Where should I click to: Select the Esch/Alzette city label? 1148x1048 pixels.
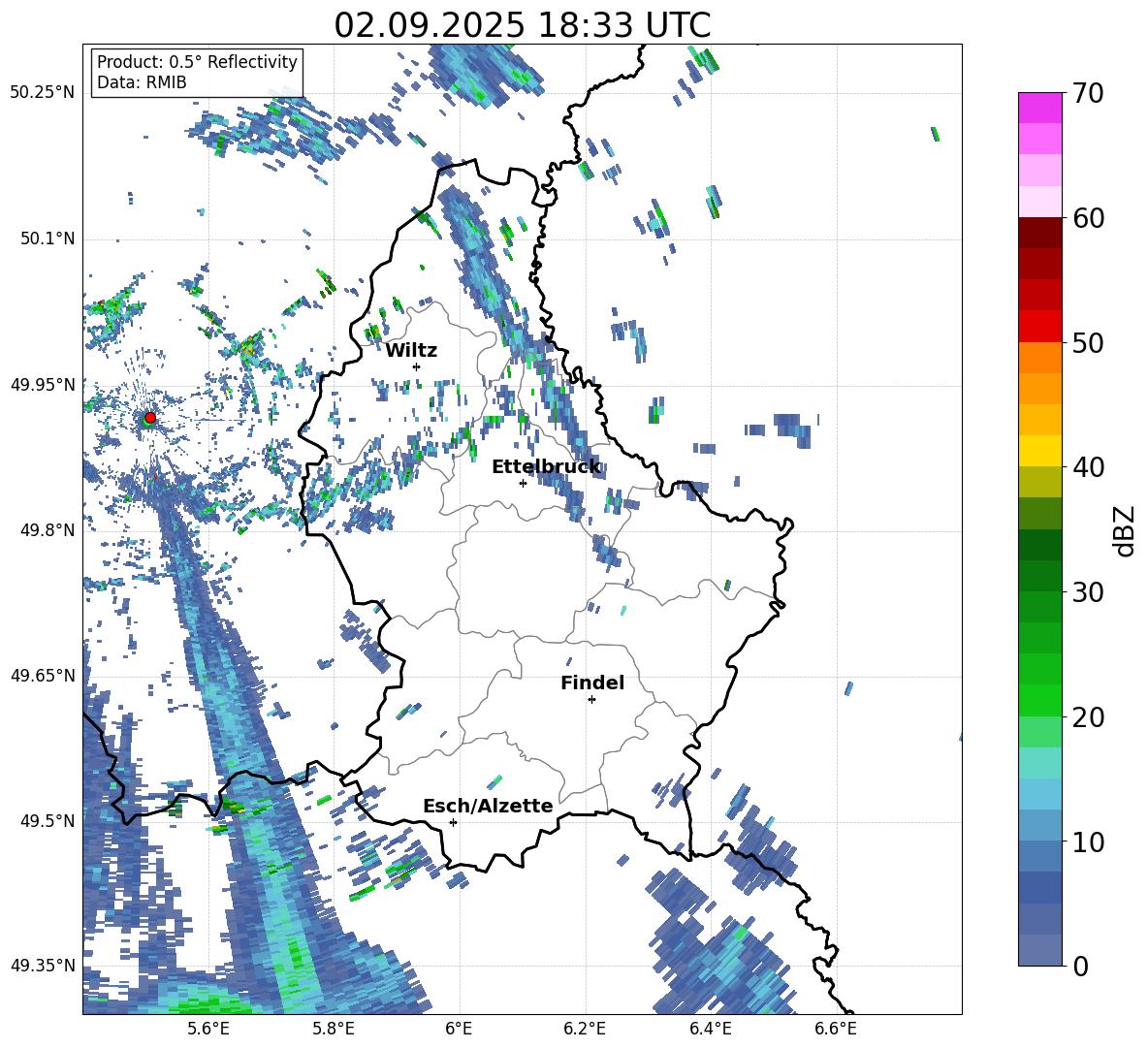click(x=488, y=806)
